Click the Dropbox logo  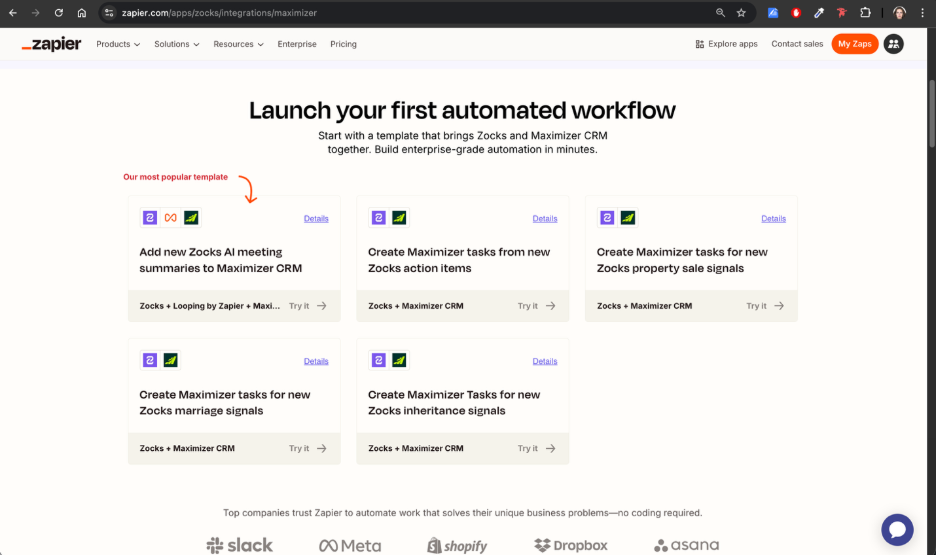click(571, 545)
